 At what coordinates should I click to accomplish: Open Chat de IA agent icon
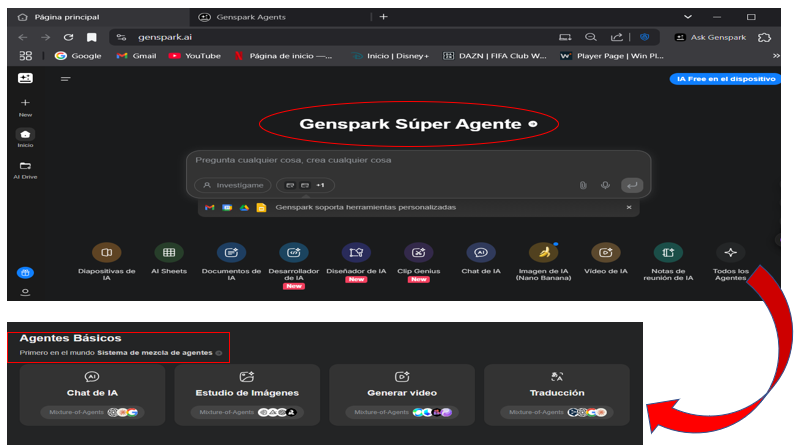[x=481, y=253]
